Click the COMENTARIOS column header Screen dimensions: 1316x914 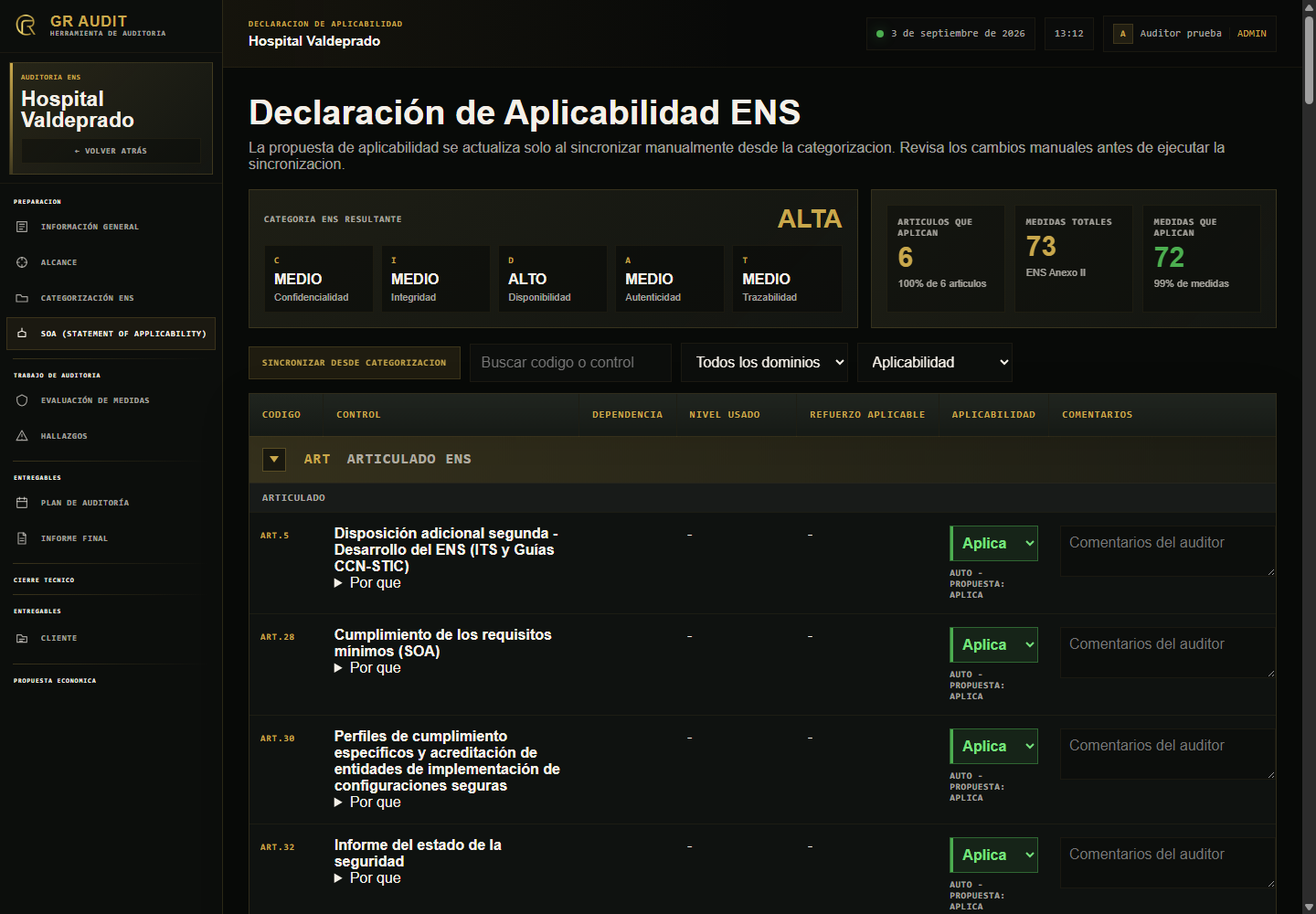tap(1097, 415)
